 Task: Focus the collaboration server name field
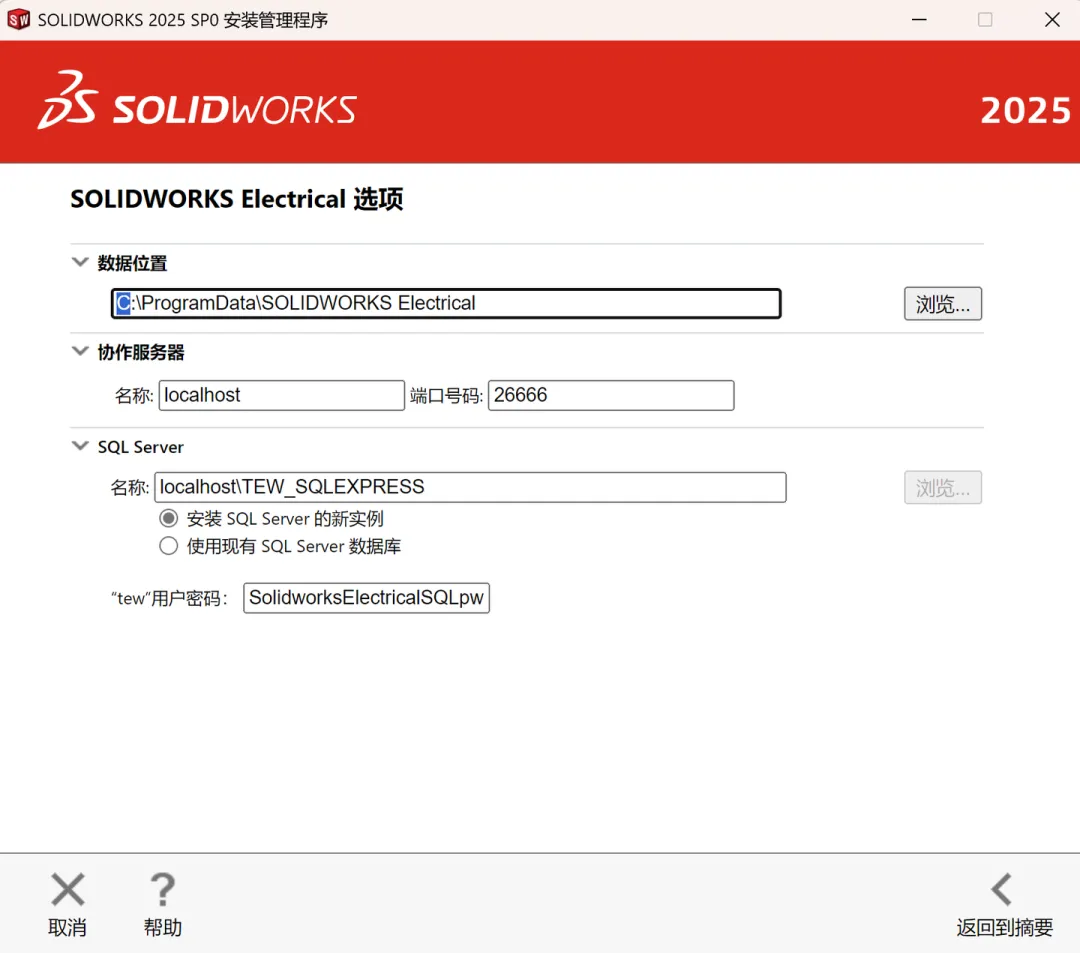coord(281,395)
